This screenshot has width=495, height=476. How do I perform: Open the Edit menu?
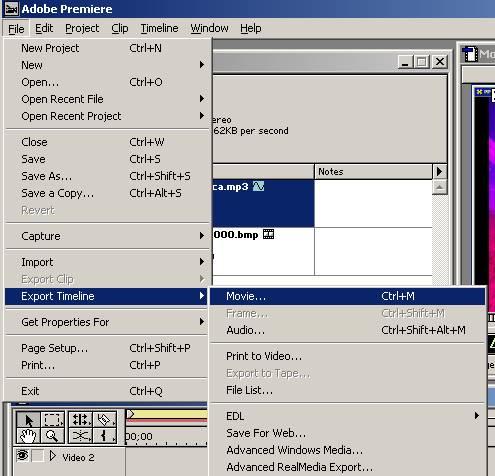click(44, 29)
